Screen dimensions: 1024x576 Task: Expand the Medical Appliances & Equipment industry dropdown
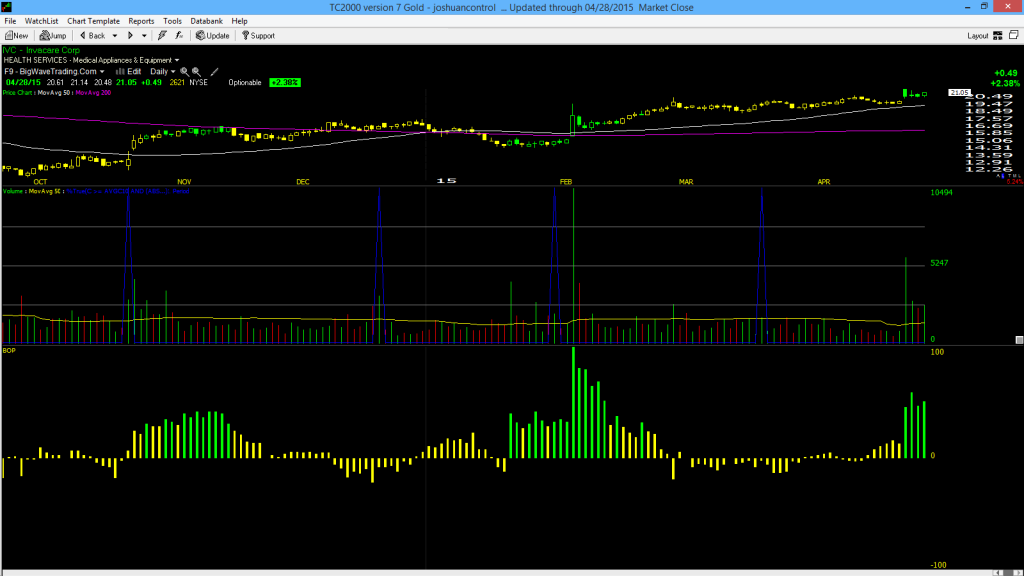point(176,60)
